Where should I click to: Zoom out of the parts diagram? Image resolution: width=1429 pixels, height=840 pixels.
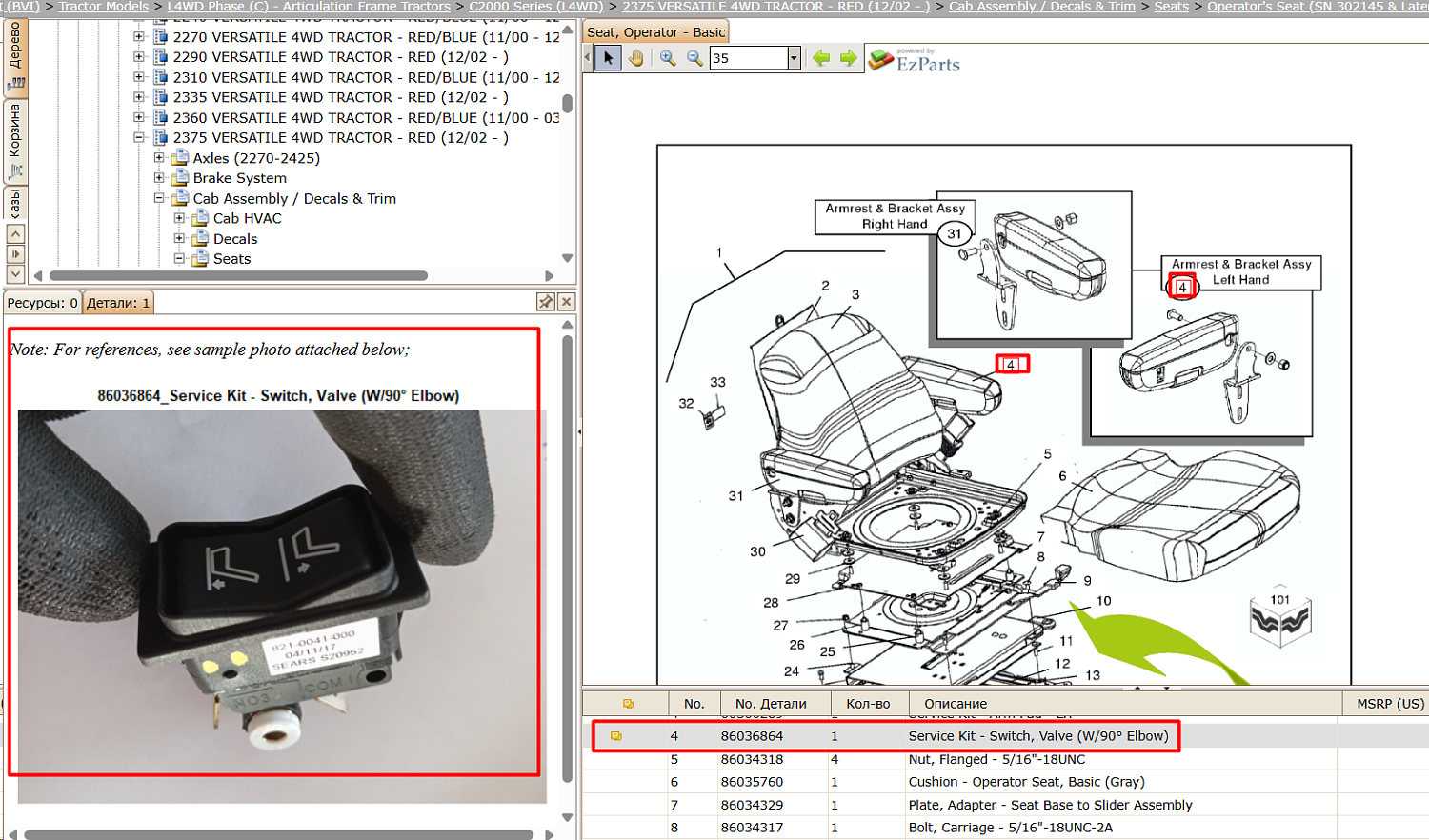pos(694,58)
